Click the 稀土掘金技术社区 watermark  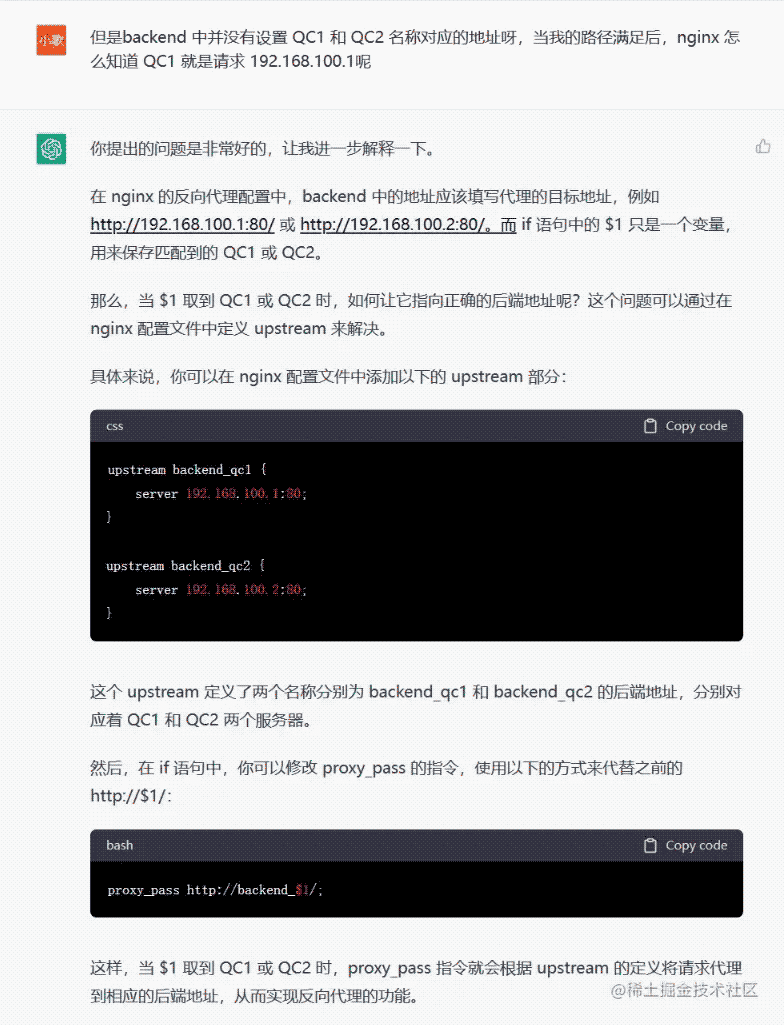coord(685,990)
